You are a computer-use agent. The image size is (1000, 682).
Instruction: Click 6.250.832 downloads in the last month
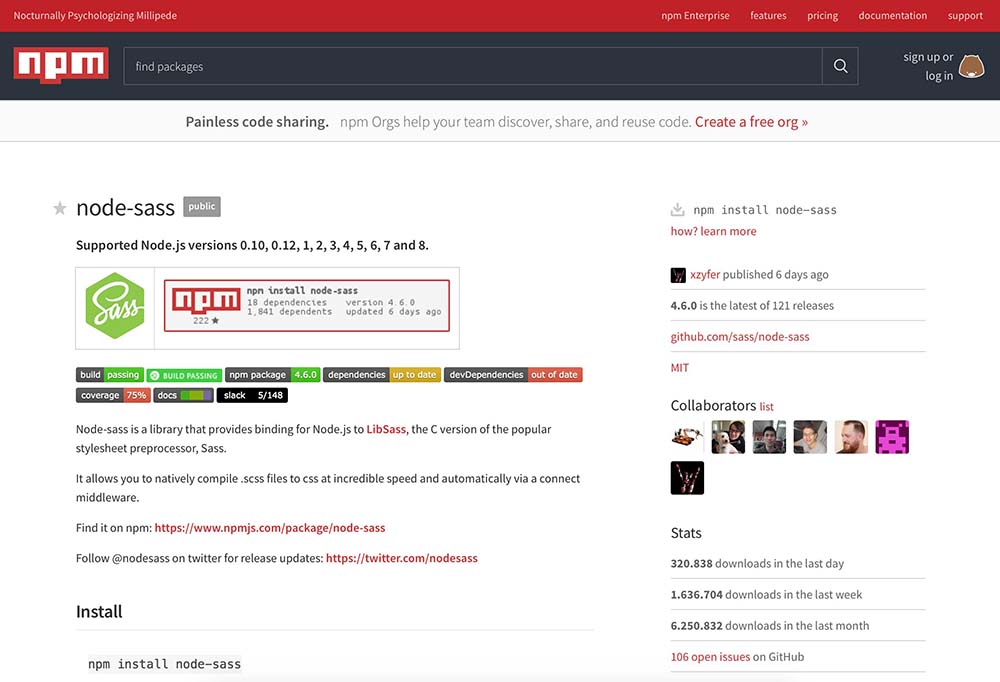tap(770, 626)
